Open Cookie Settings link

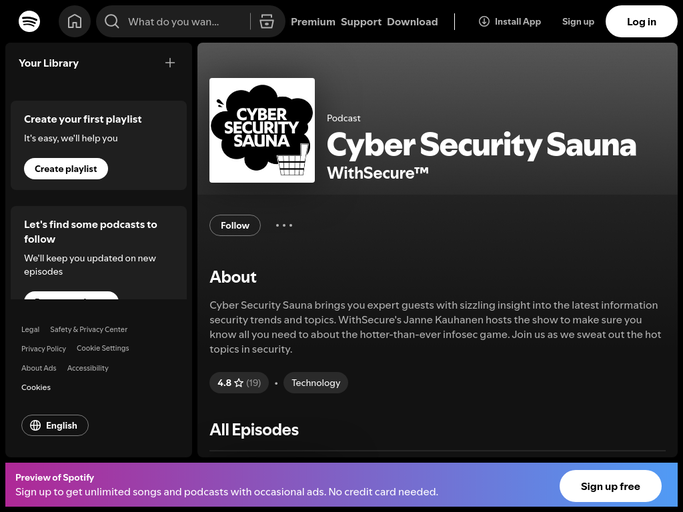pyautogui.click(x=103, y=348)
